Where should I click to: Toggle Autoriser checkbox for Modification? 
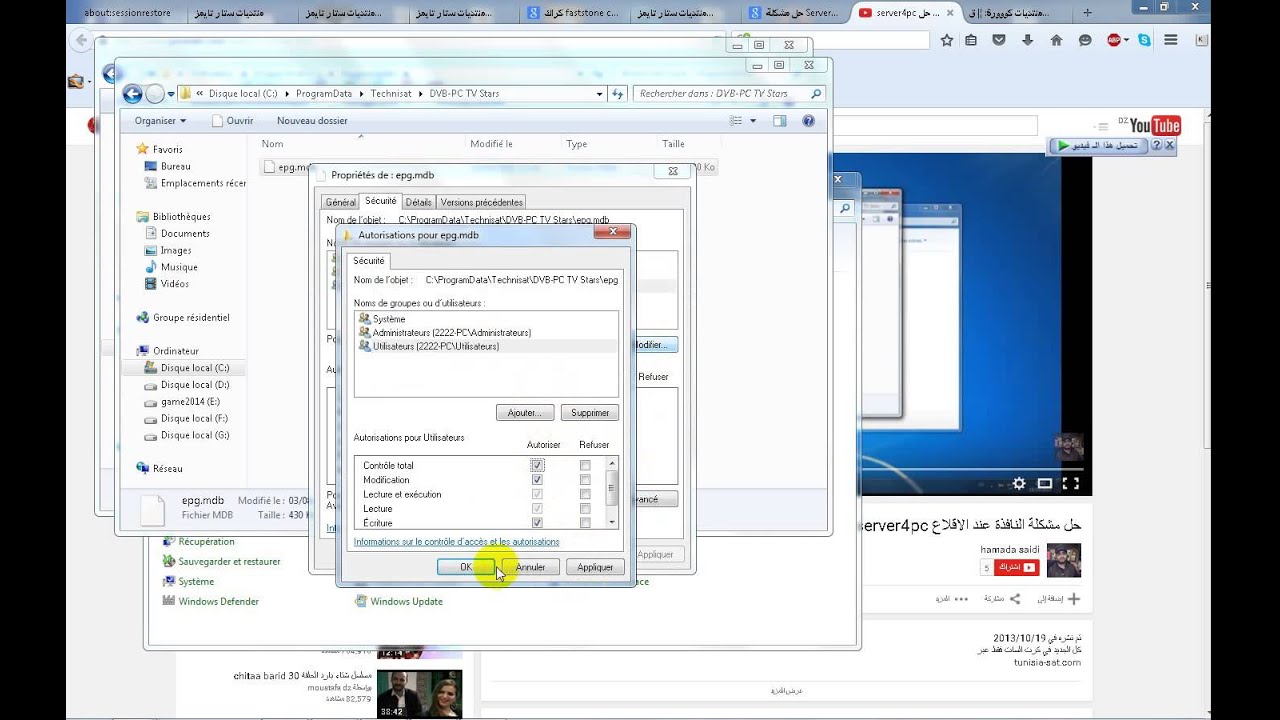pyautogui.click(x=538, y=480)
